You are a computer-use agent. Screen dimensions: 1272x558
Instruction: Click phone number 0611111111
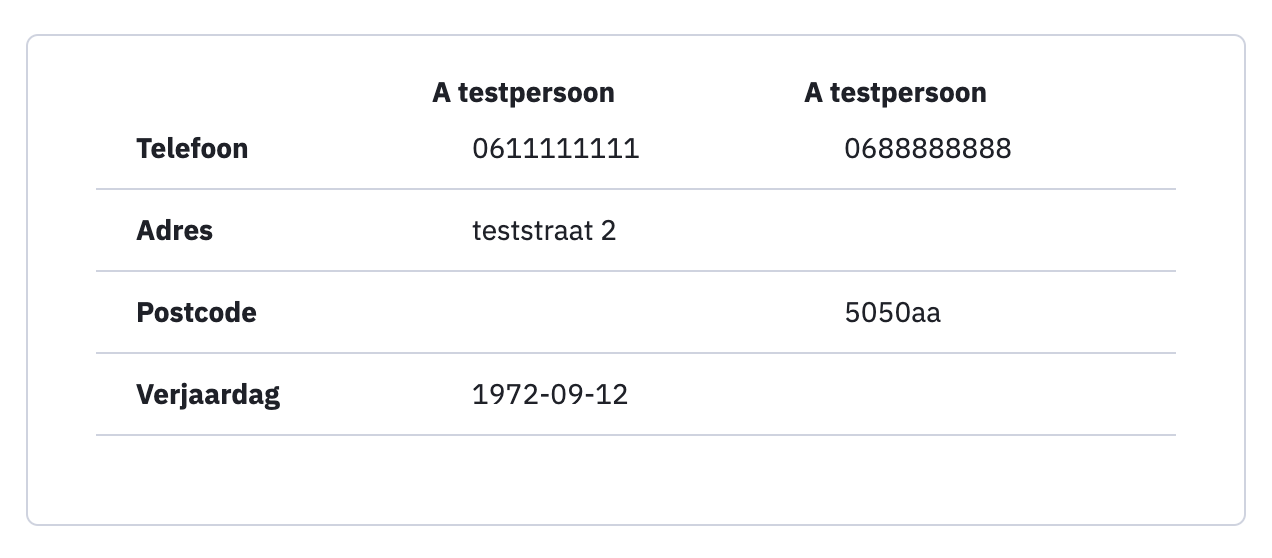pyautogui.click(x=556, y=149)
